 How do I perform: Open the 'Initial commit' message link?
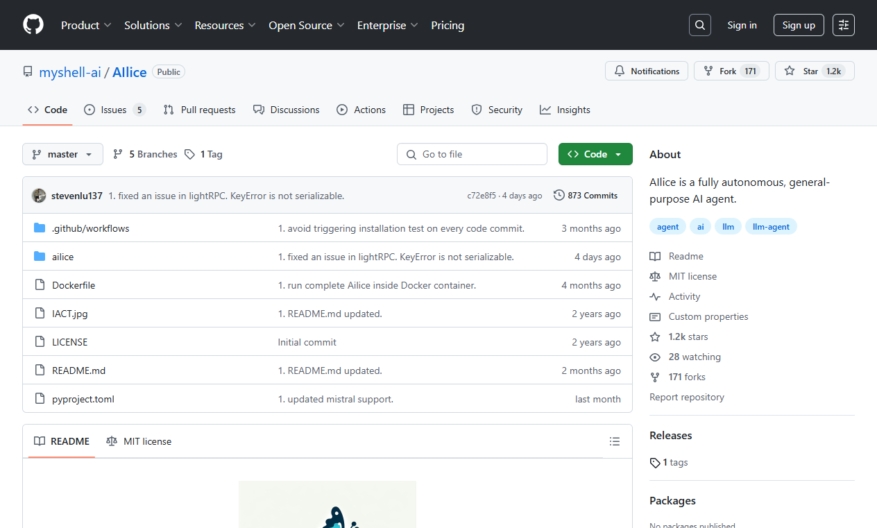coord(307,342)
